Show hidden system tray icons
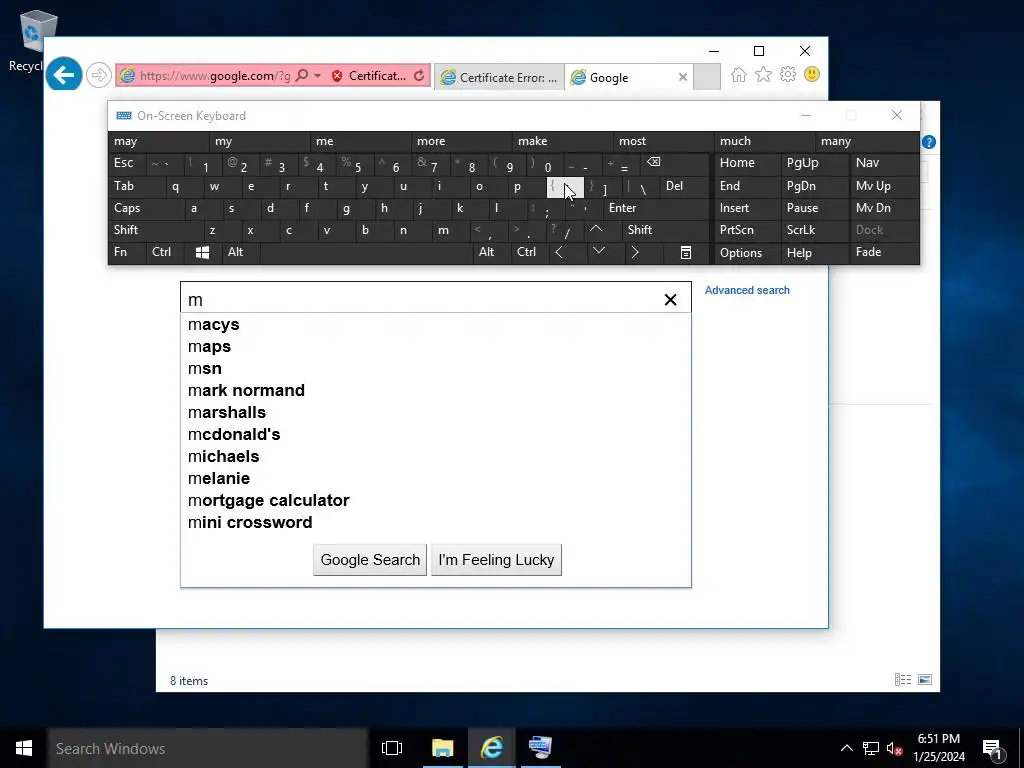Screen dimensions: 1024x768 (x=846, y=748)
